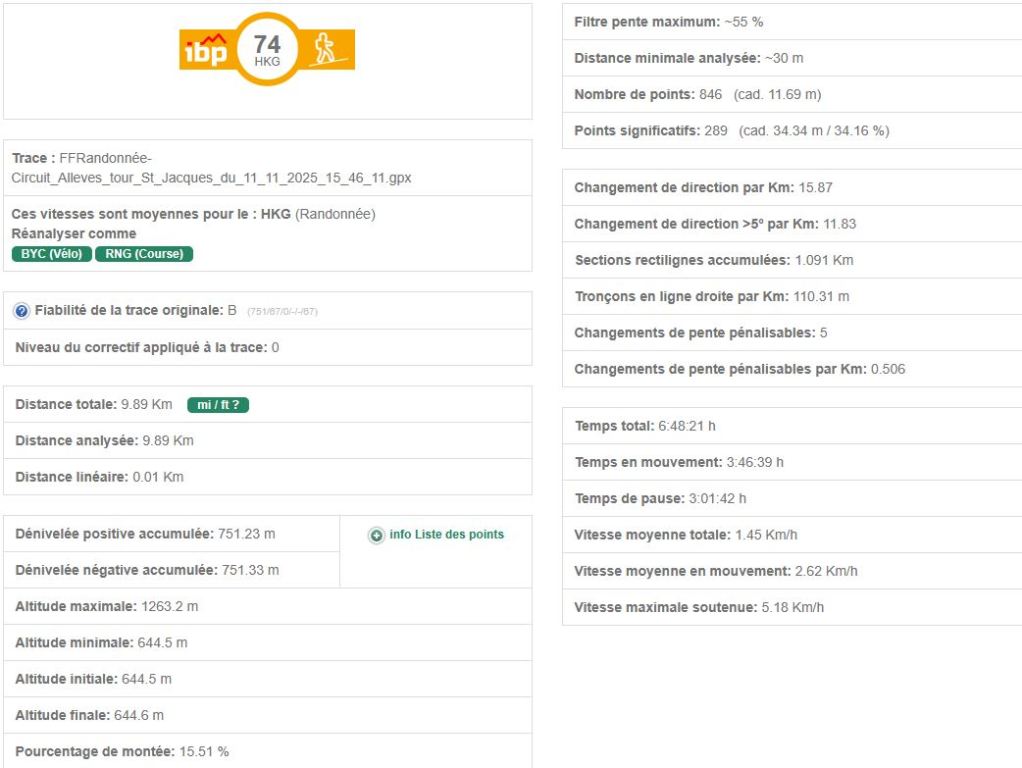Toggle units with the mi / ft ? button
The width and height of the screenshot is (1022, 768).
[x=218, y=405]
